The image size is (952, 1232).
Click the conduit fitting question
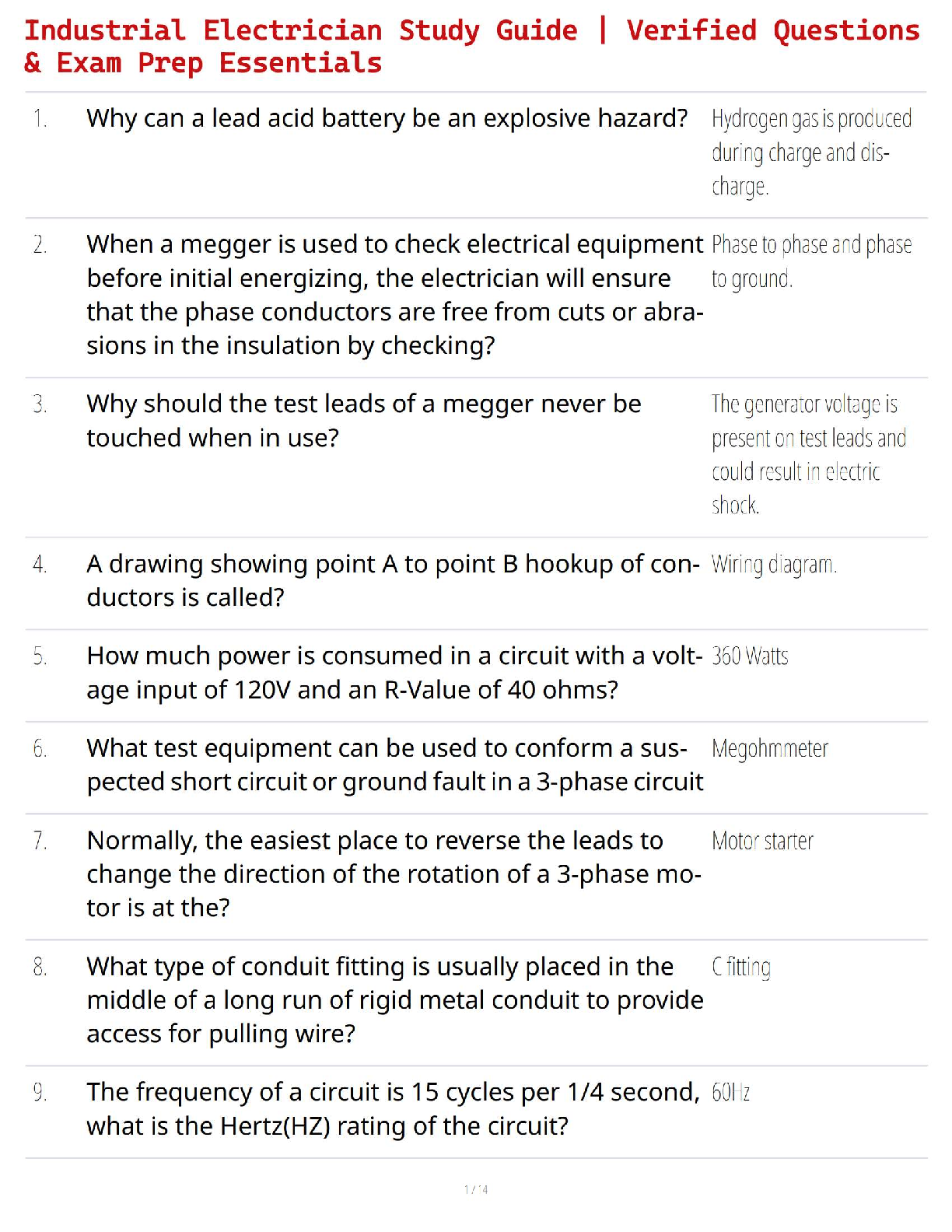point(394,999)
